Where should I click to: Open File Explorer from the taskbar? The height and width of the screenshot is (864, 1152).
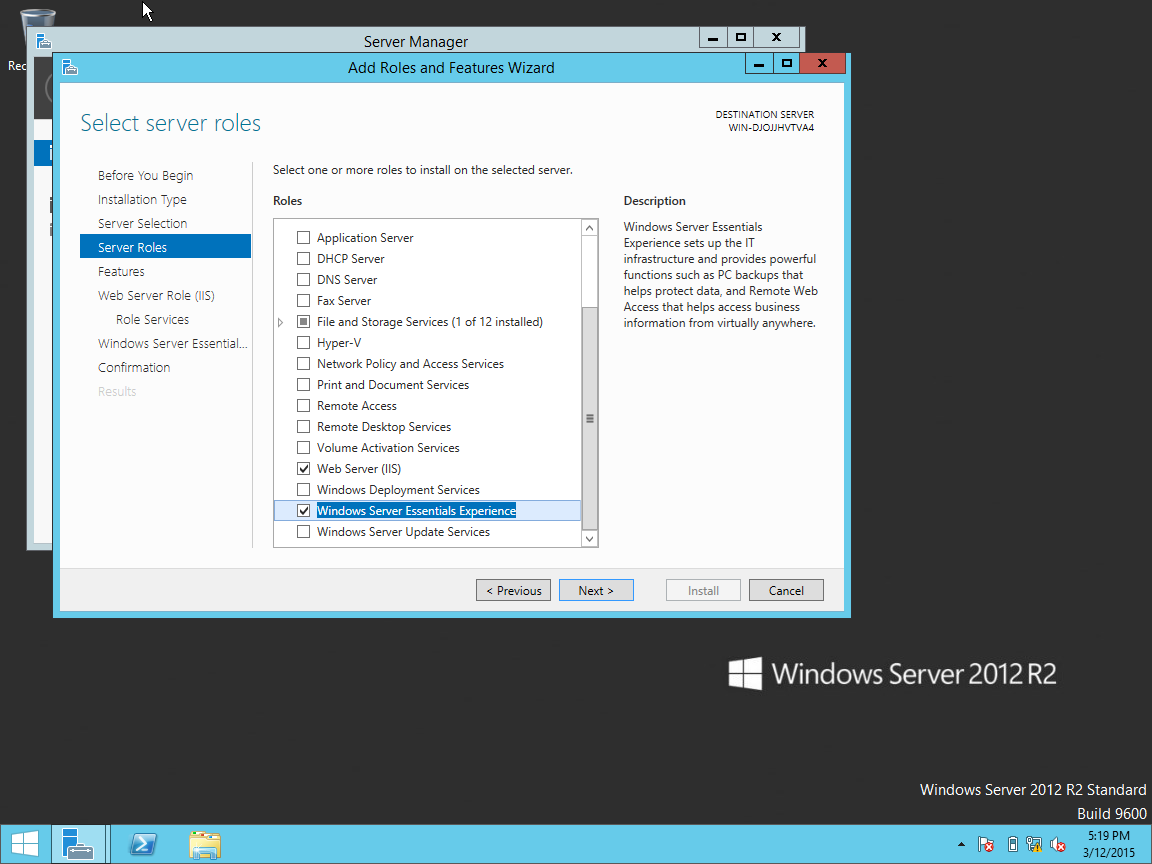point(205,845)
